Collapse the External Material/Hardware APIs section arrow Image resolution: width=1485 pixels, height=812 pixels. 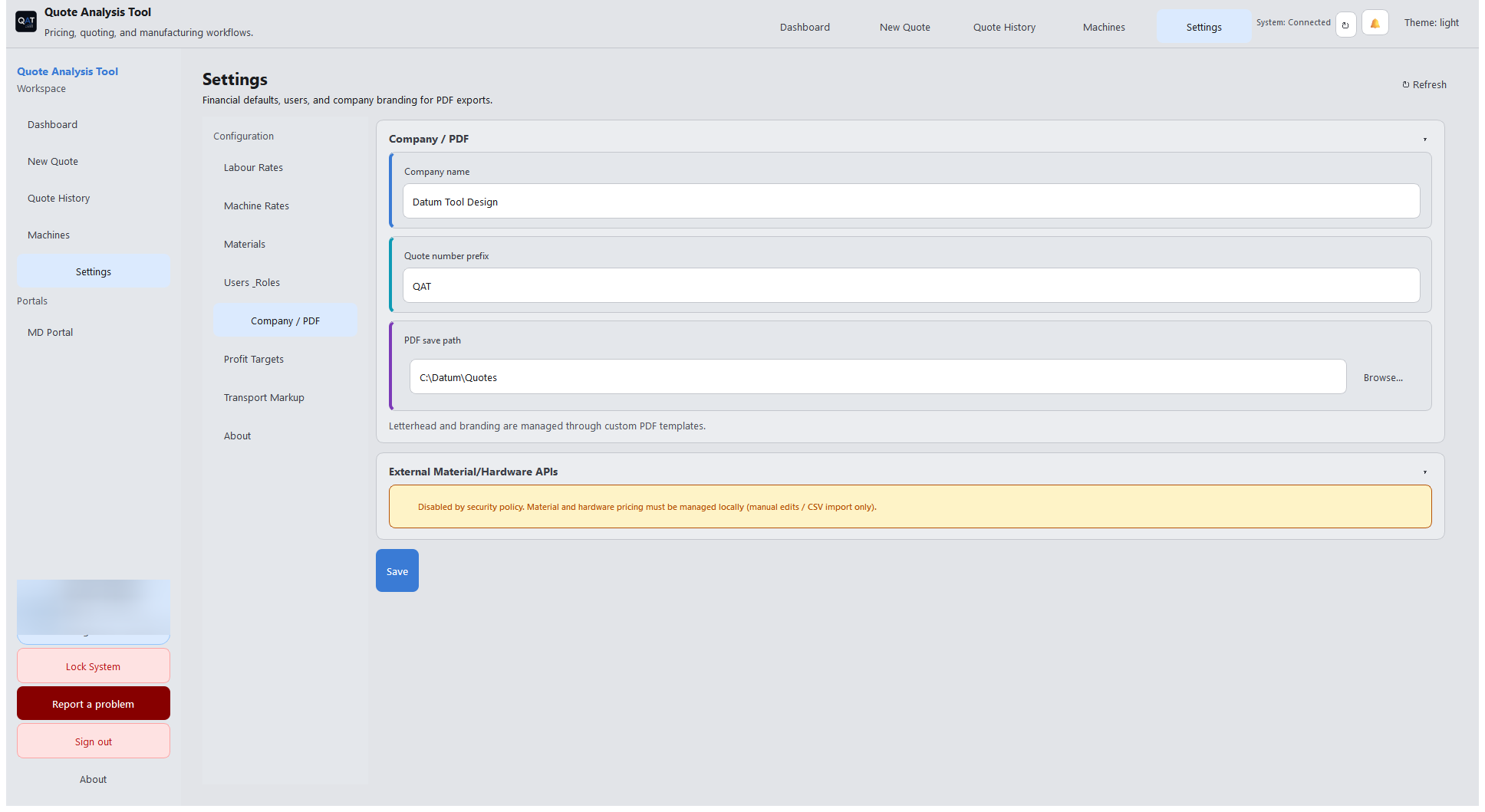pos(1425,472)
